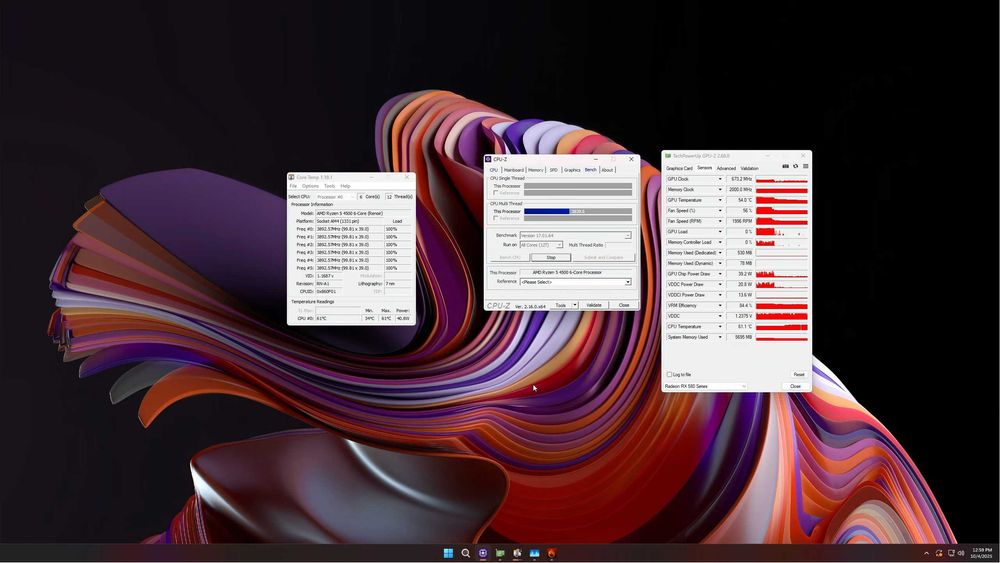Click the Close button in GPU-Z footer
This screenshot has width=1000, height=563.
point(795,386)
